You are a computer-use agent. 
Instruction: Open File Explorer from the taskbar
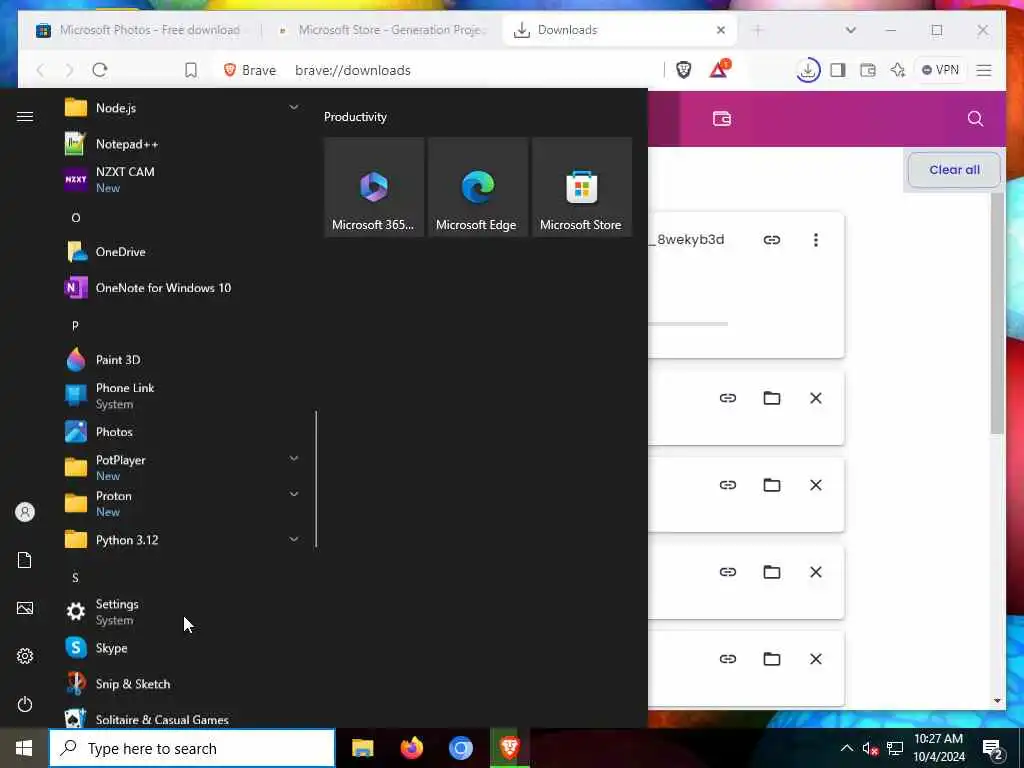362,748
